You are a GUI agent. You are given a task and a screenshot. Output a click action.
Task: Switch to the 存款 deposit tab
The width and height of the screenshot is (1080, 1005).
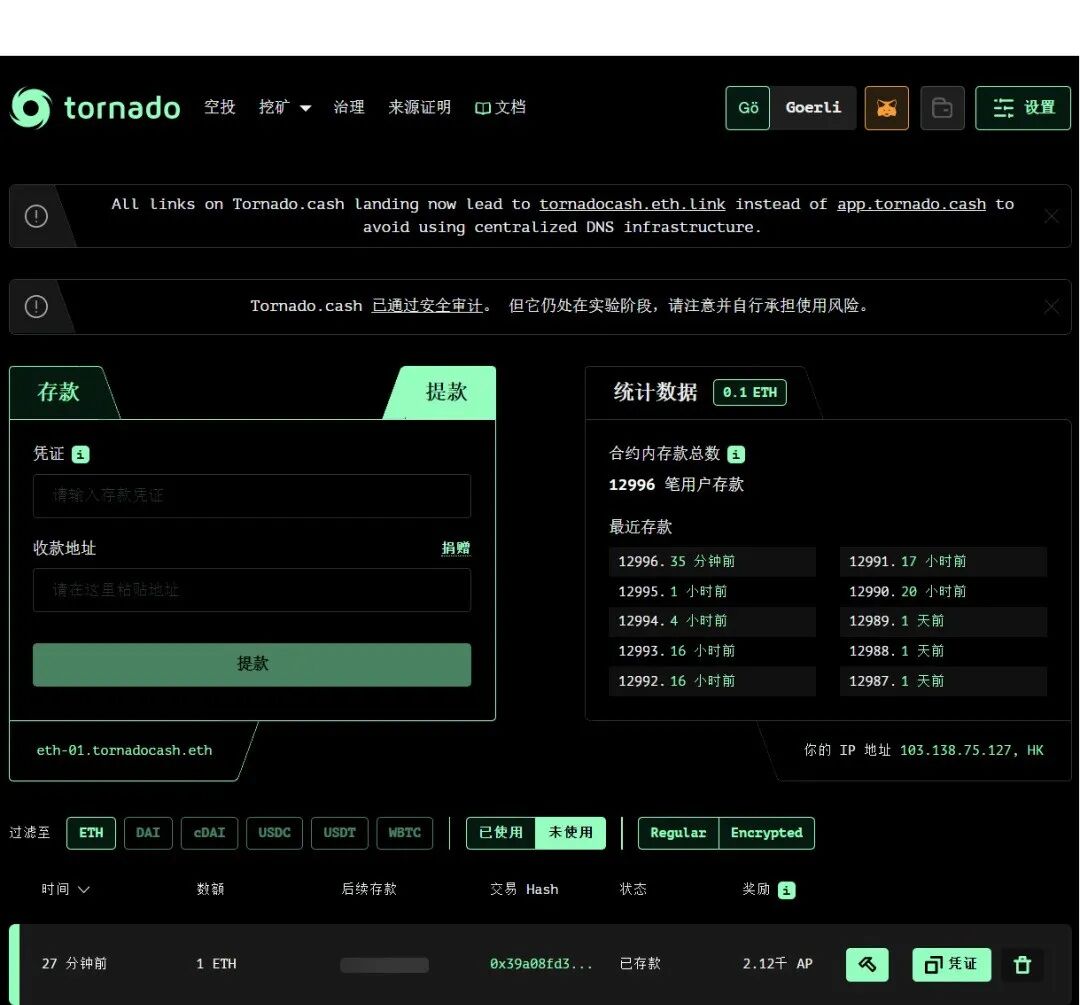59,392
